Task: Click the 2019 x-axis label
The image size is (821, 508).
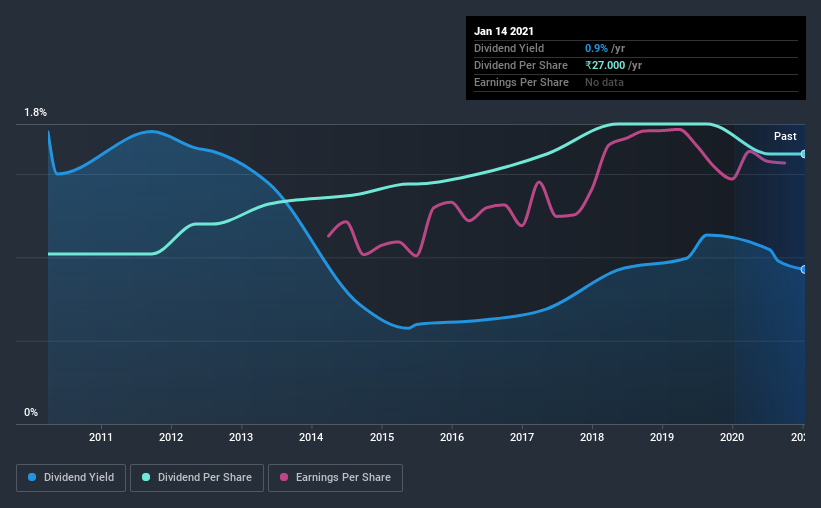Action: 662,437
